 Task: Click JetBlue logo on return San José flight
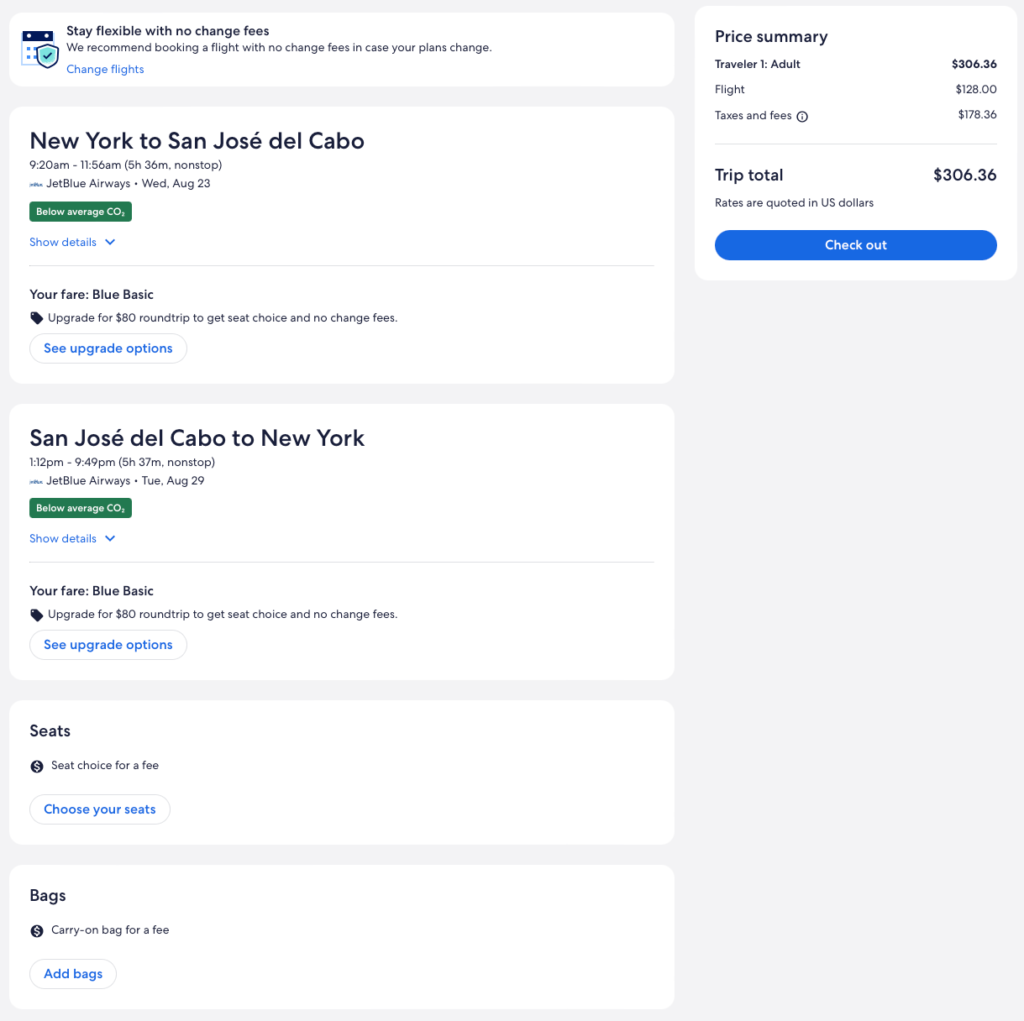(x=36, y=481)
